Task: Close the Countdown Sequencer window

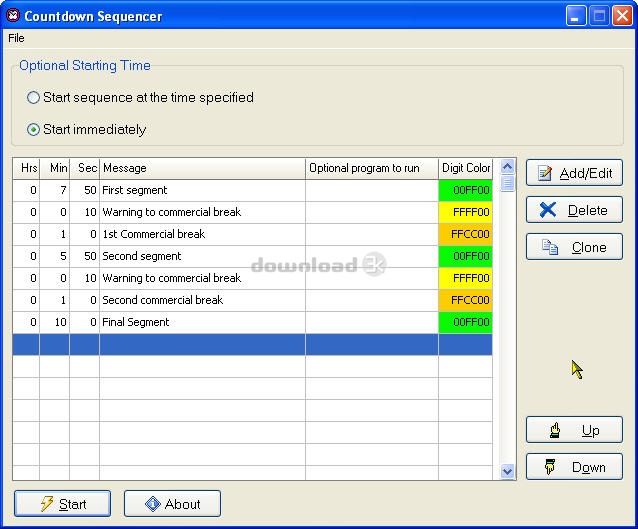Action: pyautogui.click(x=622, y=15)
